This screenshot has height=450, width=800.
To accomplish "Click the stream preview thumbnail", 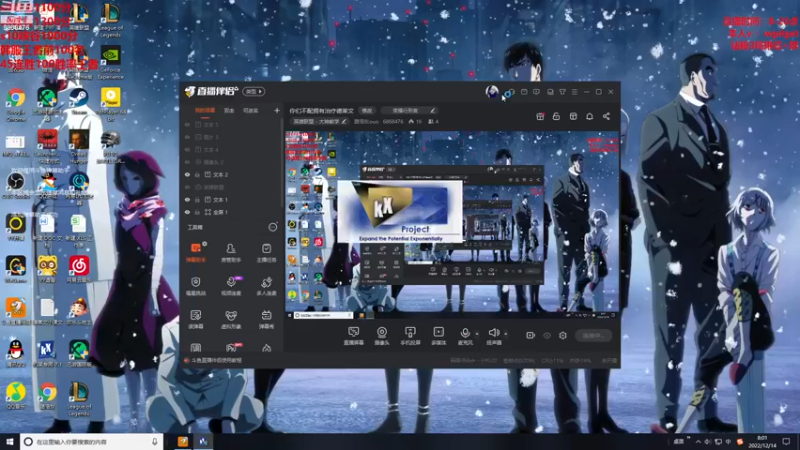I will [x=452, y=225].
